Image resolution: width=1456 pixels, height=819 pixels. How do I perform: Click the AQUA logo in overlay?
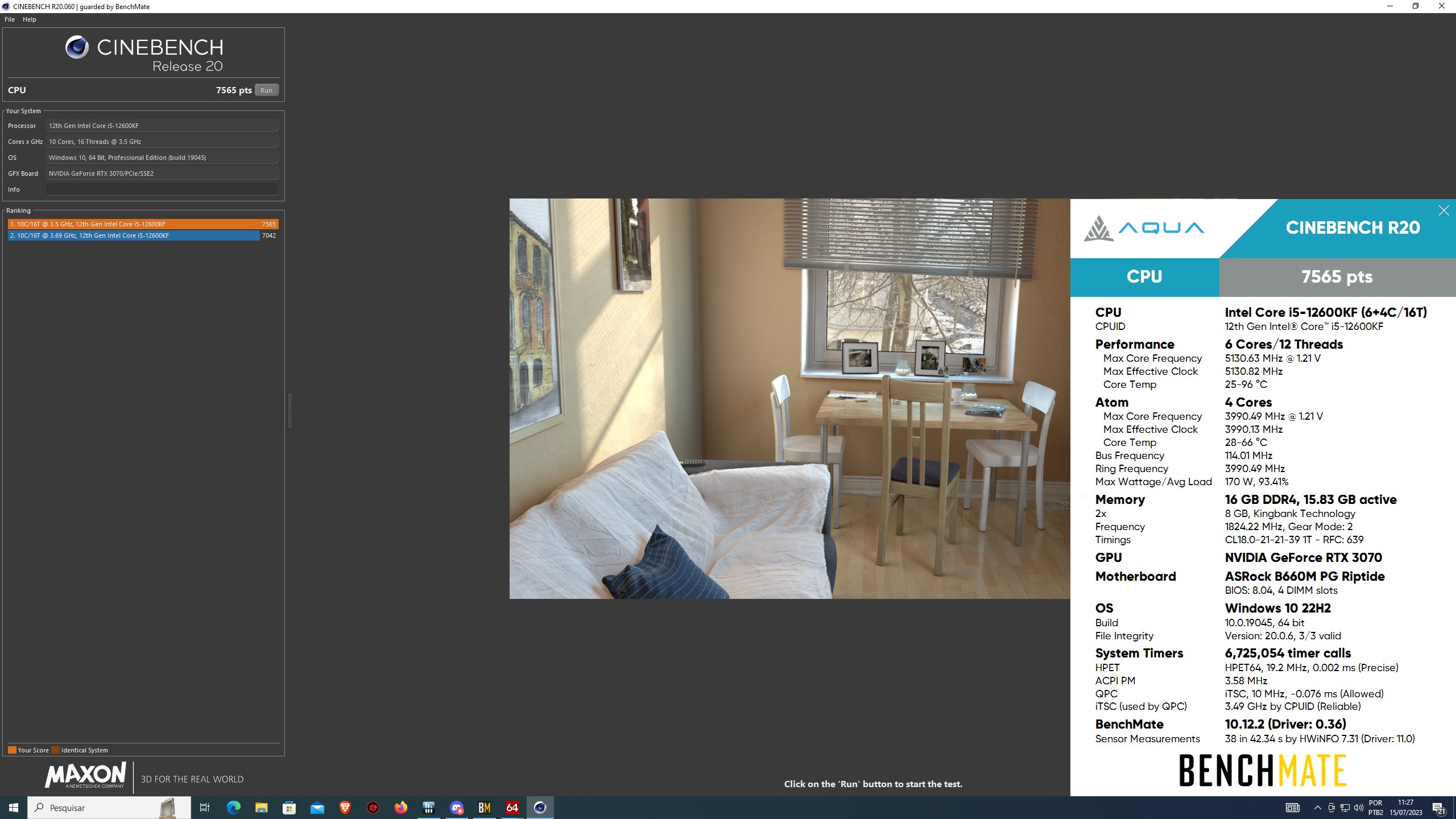pos(1144,228)
